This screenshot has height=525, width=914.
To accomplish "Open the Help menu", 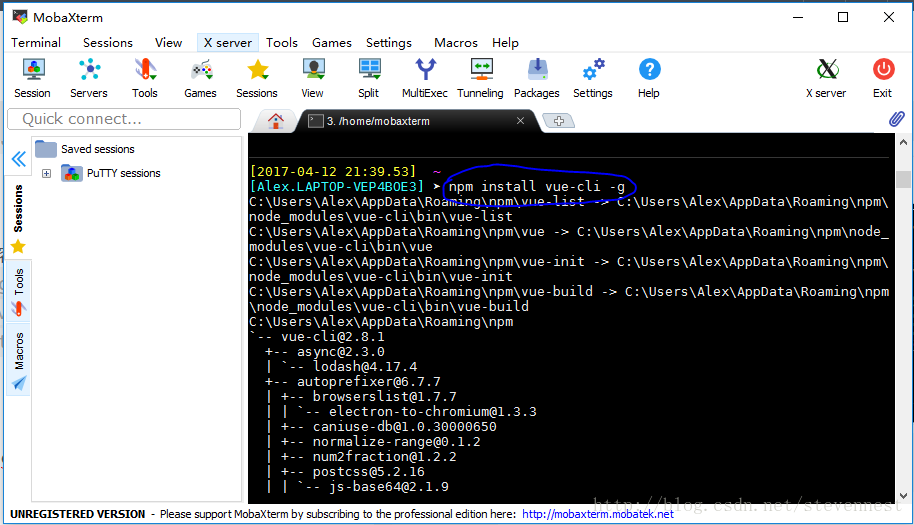I will pos(505,43).
